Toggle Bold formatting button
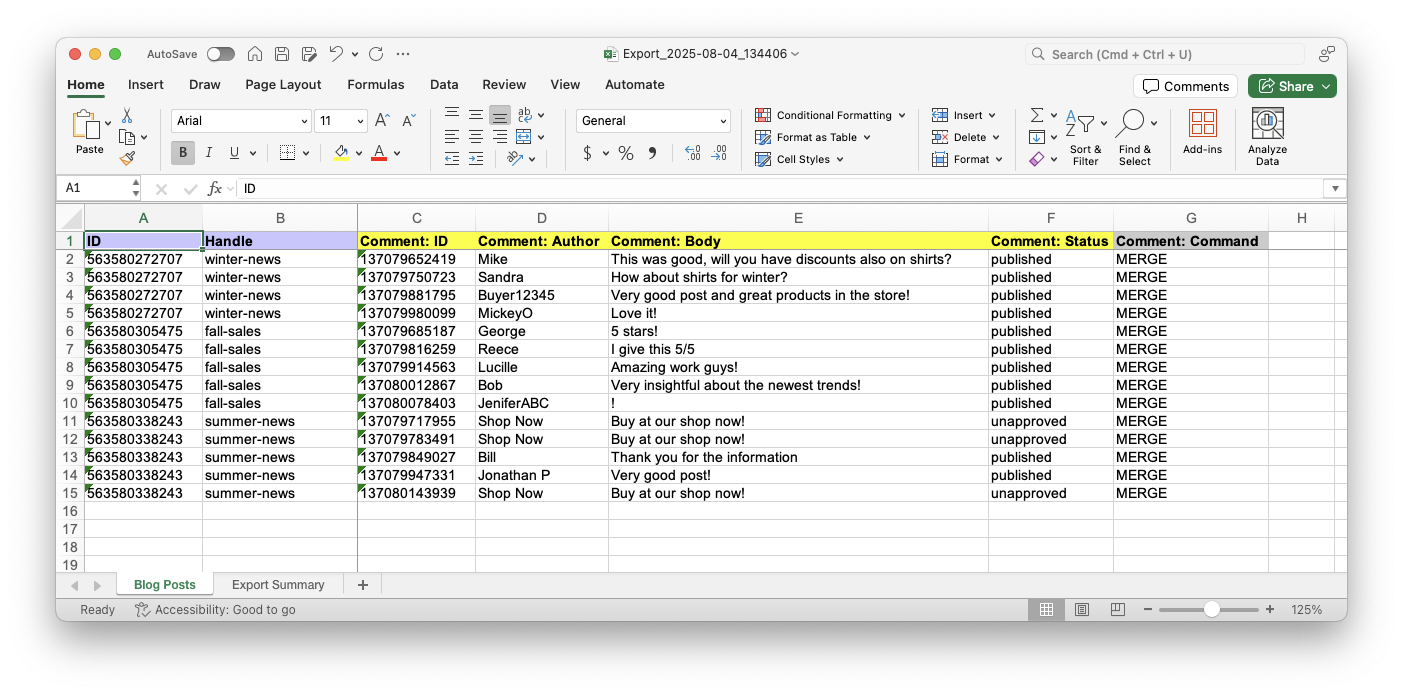Screen dimensions: 1403x695 (183, 153)
